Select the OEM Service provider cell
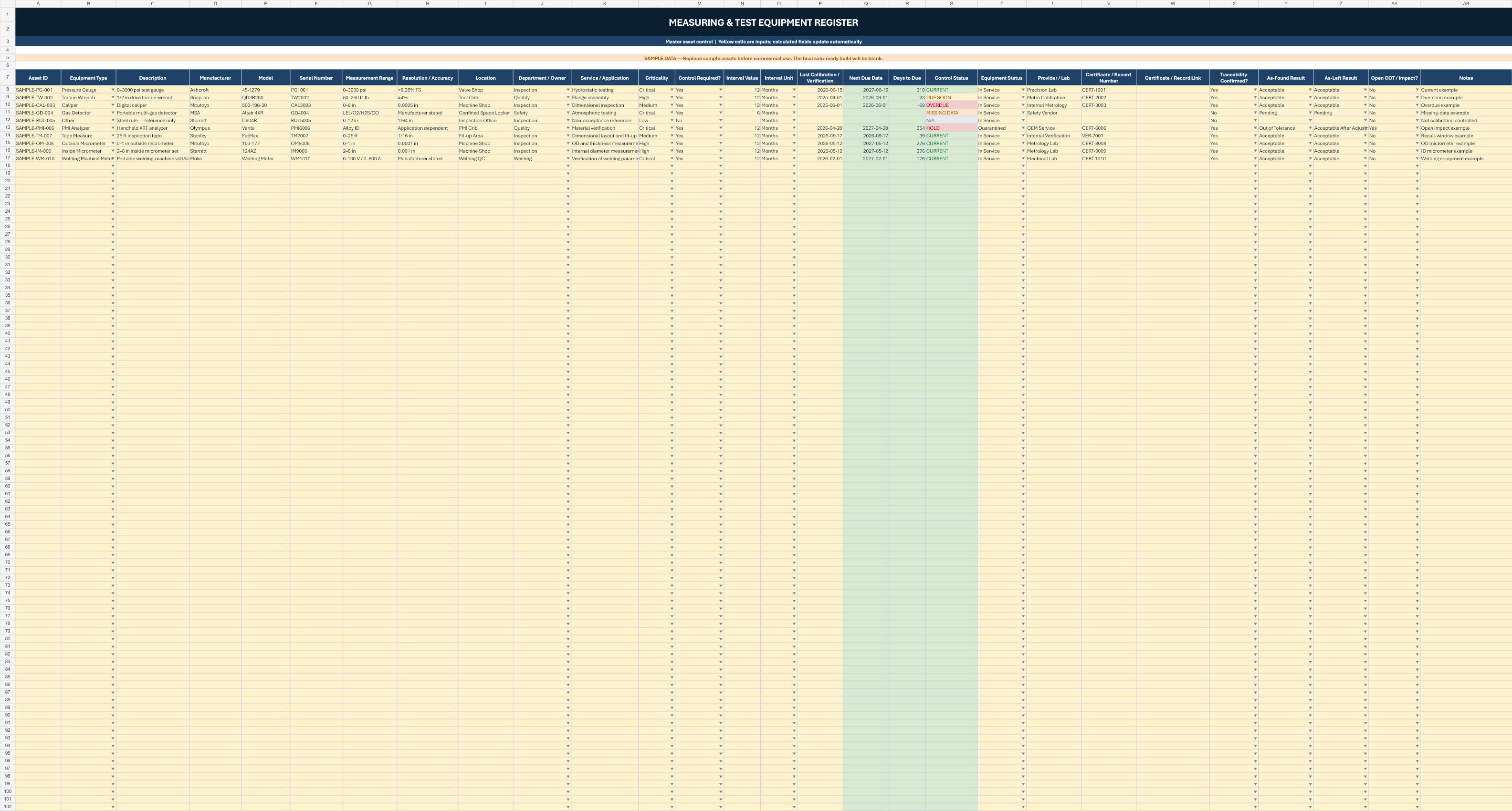 coord(1053,128)
